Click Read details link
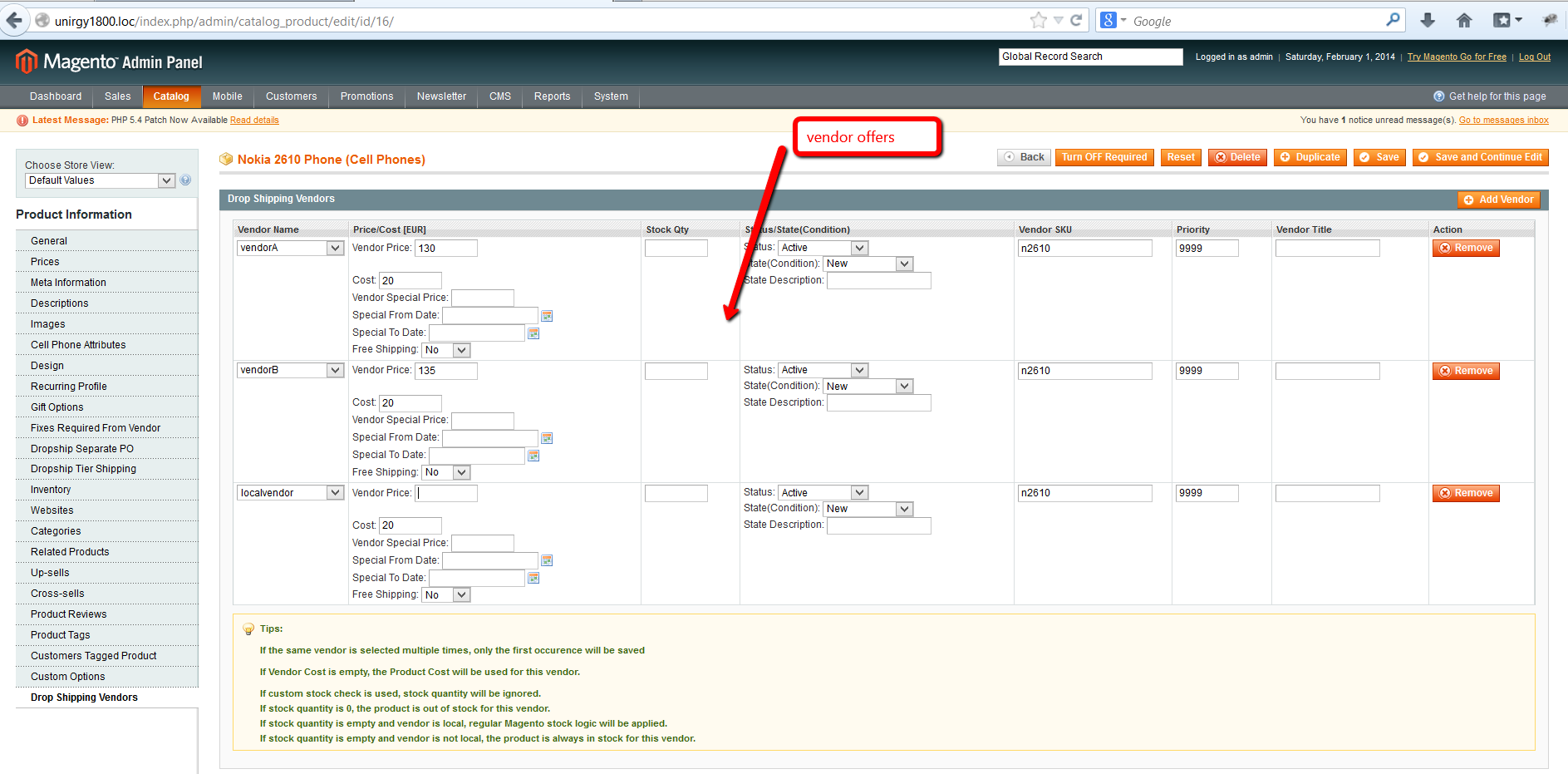Screen dimensions: 1568x774 pos(254,121)
